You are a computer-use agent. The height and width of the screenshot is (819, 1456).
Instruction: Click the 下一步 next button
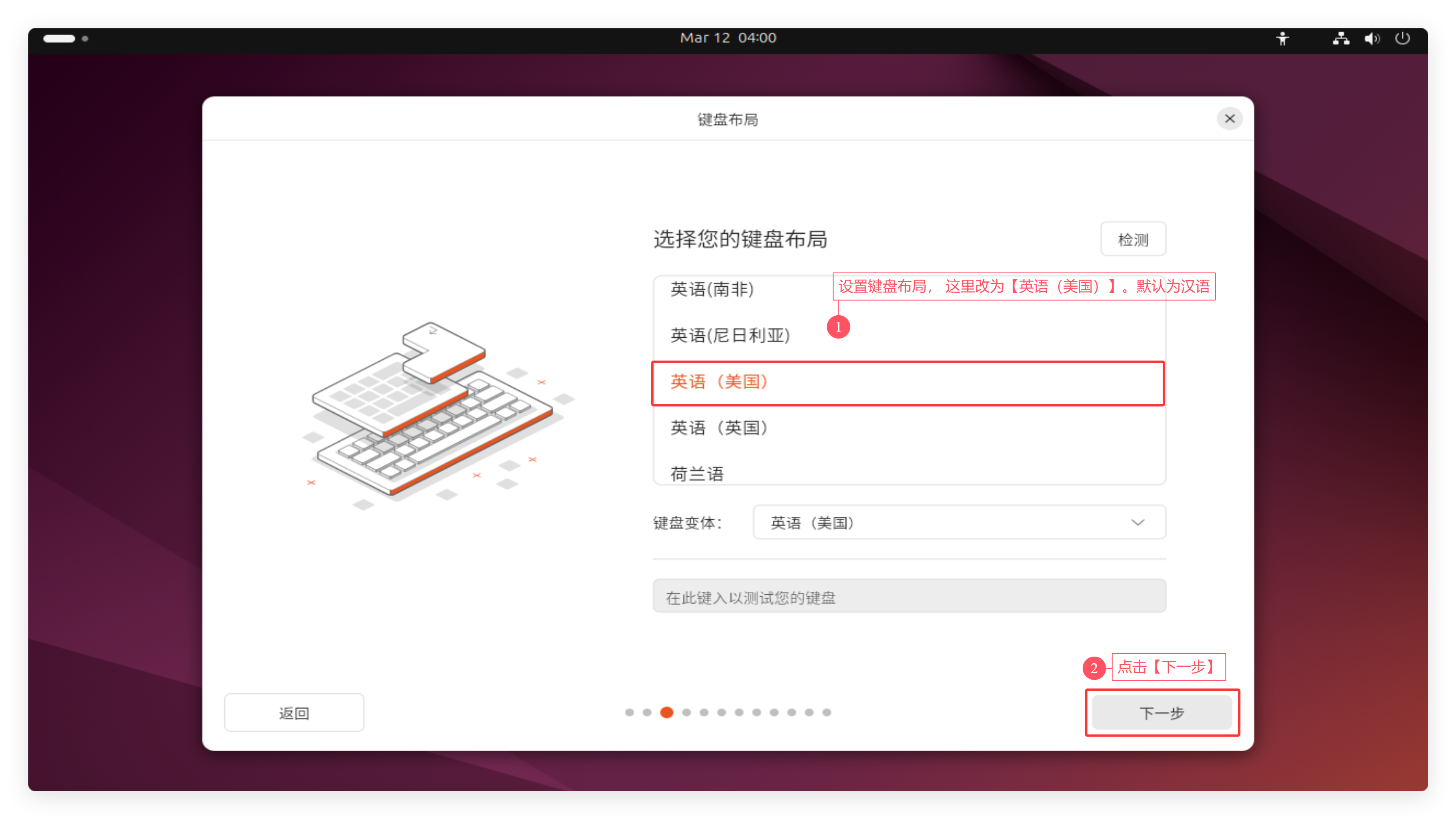tap(1161, 712)
